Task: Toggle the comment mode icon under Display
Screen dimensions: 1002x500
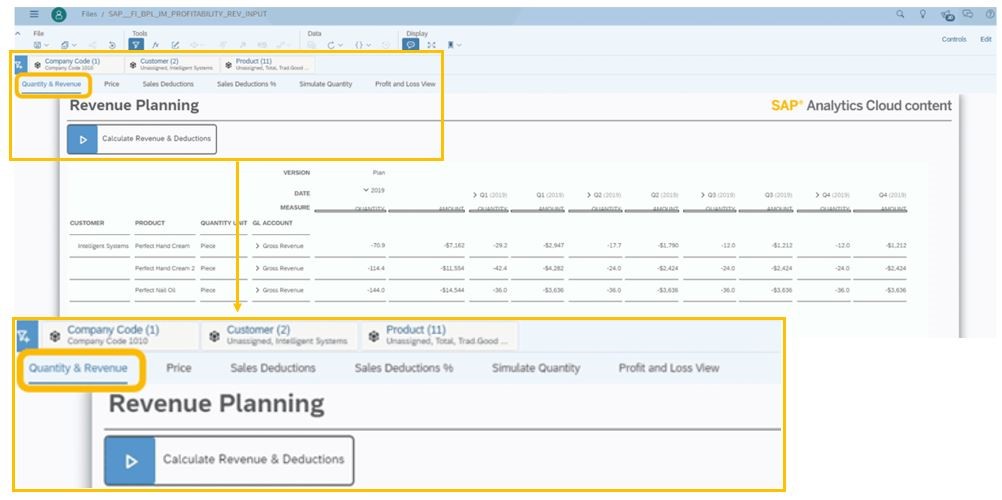Action: (x=411, y=45)
